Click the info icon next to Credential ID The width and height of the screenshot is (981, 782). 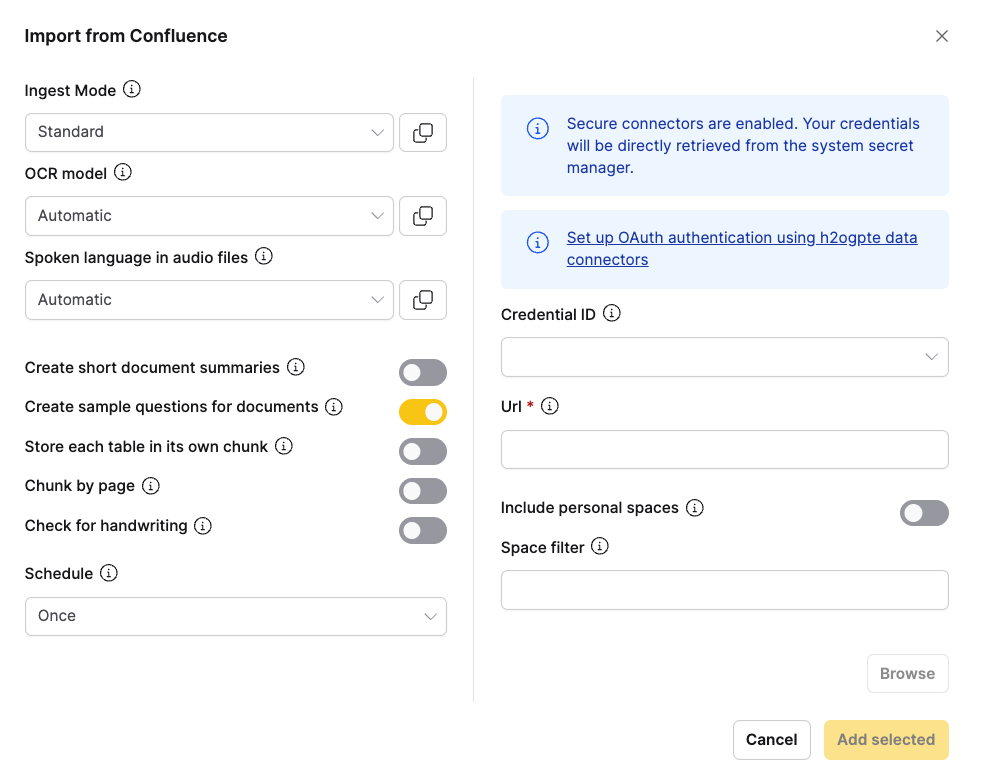click(x=612, y=314)
